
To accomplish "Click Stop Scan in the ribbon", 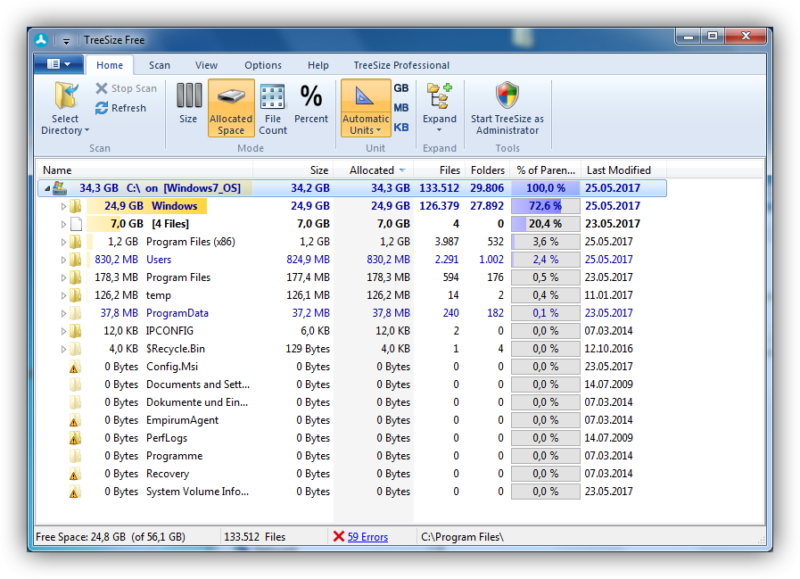I will click(126, 88).
